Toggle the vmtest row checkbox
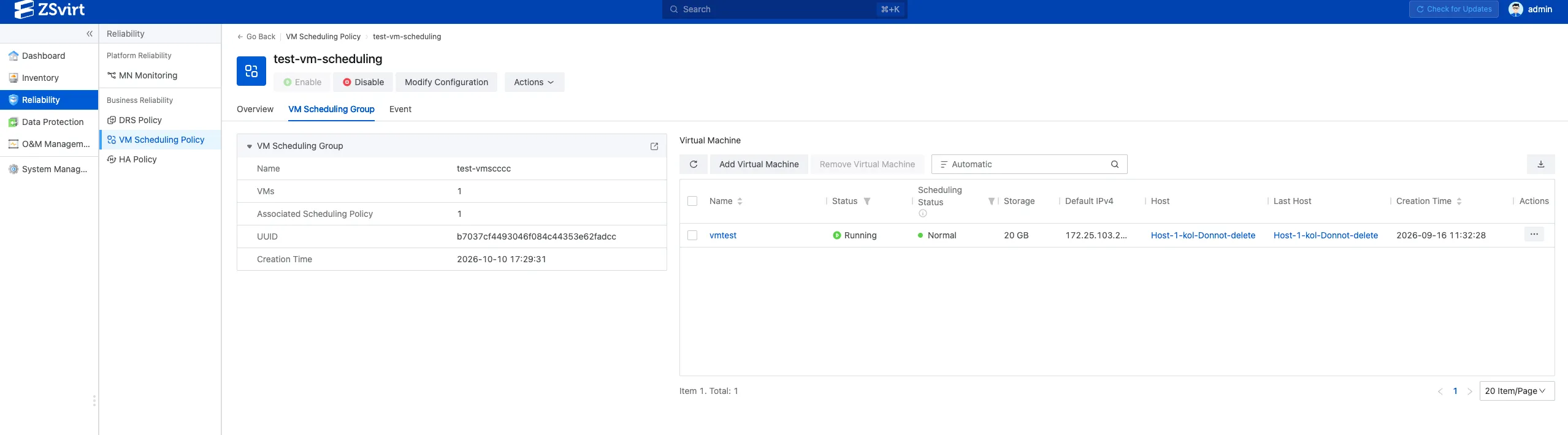 click(x=692, y=235)
